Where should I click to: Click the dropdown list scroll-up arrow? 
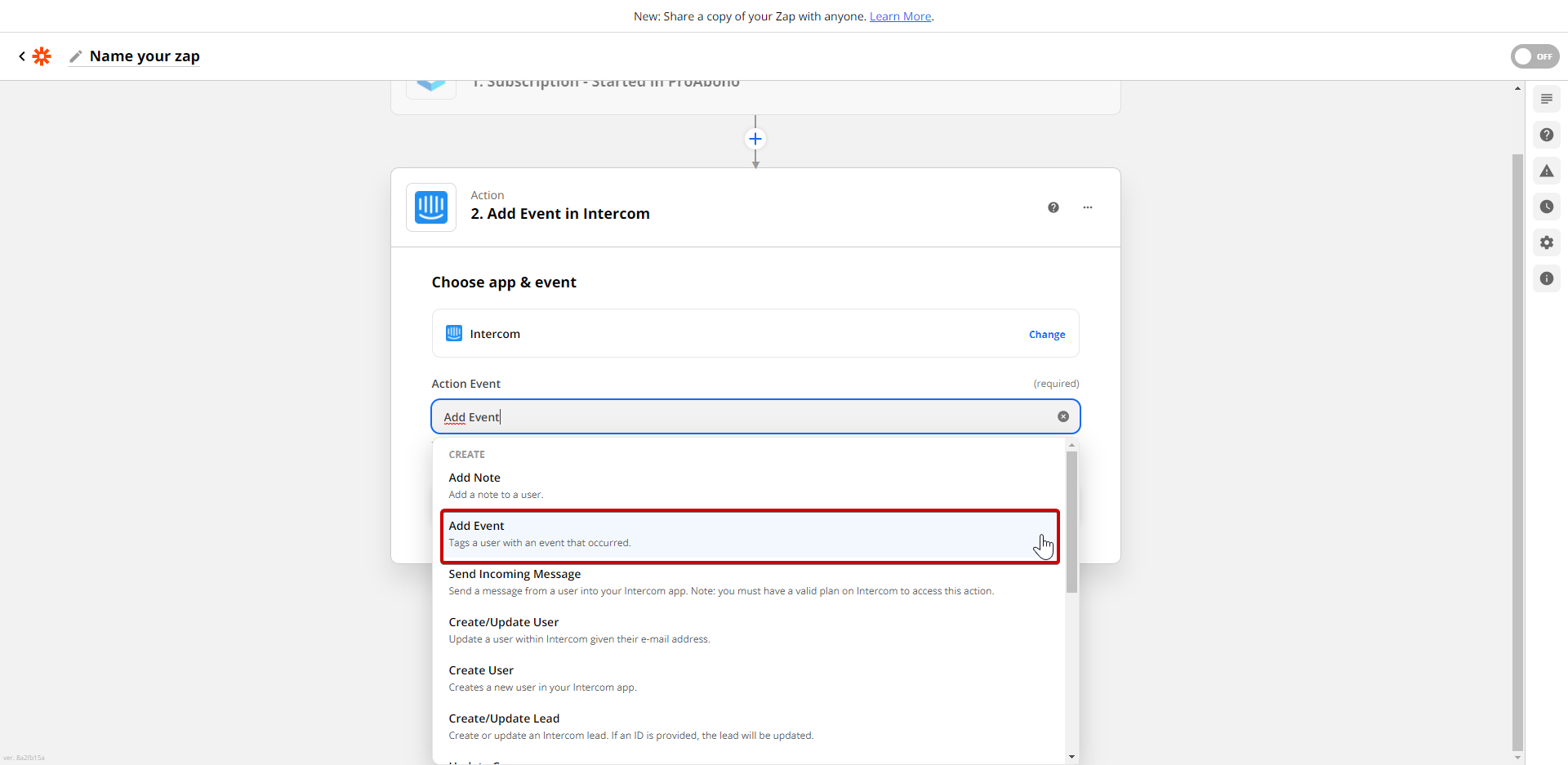pos(1071,445)
